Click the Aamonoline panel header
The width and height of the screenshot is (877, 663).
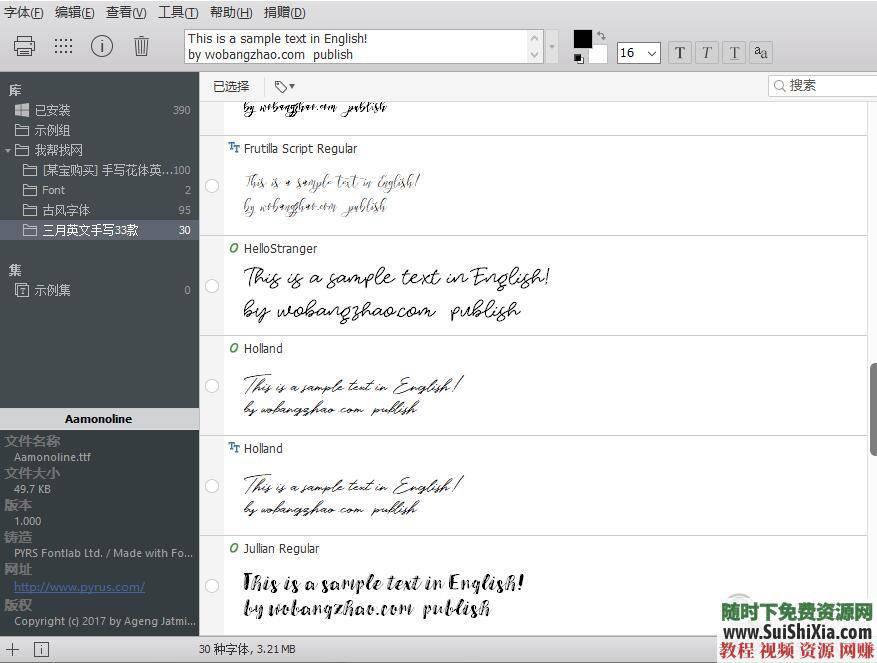tap(99, 419)
